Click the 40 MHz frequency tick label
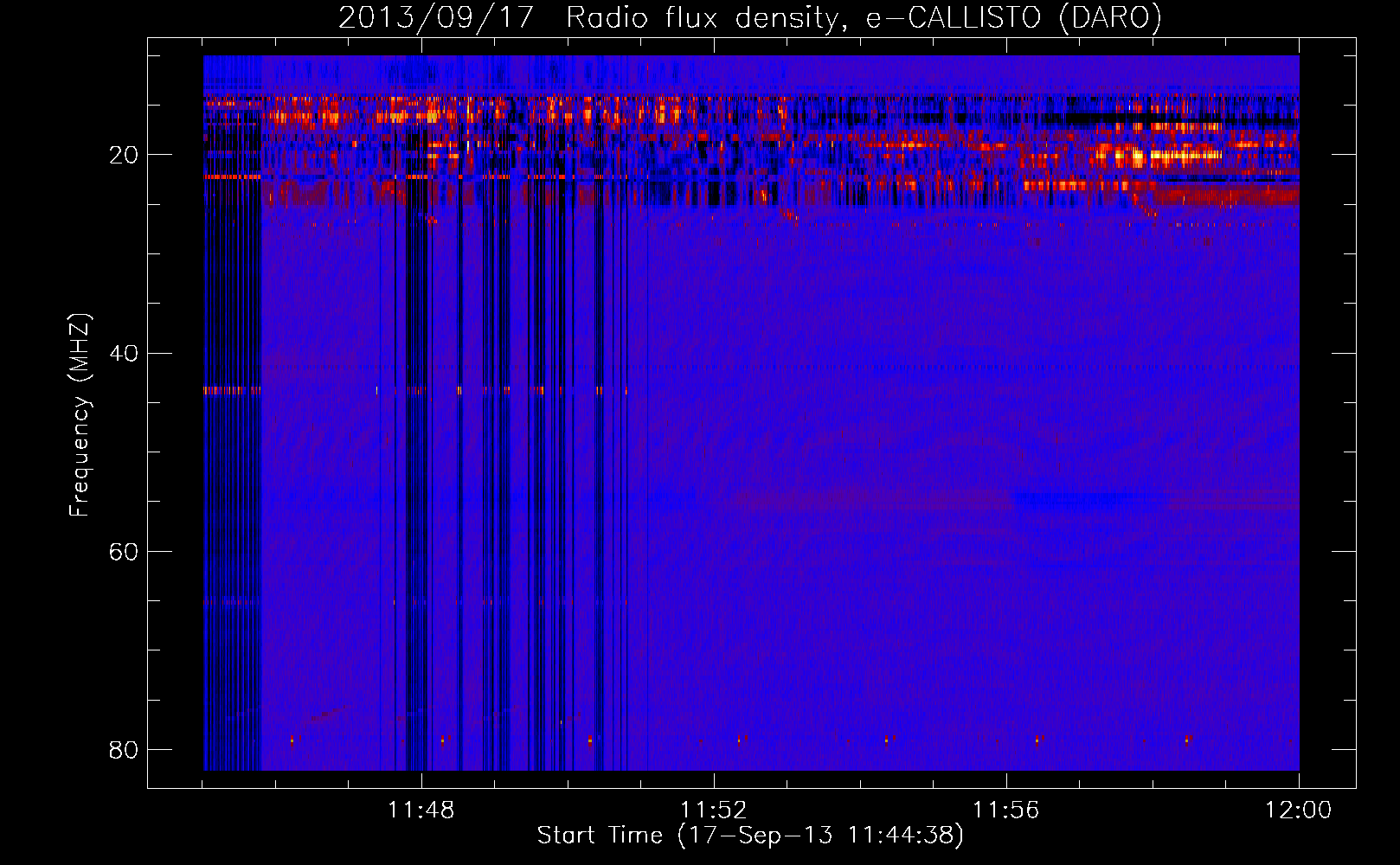The image size is (1400, 865). click(124, 353)
